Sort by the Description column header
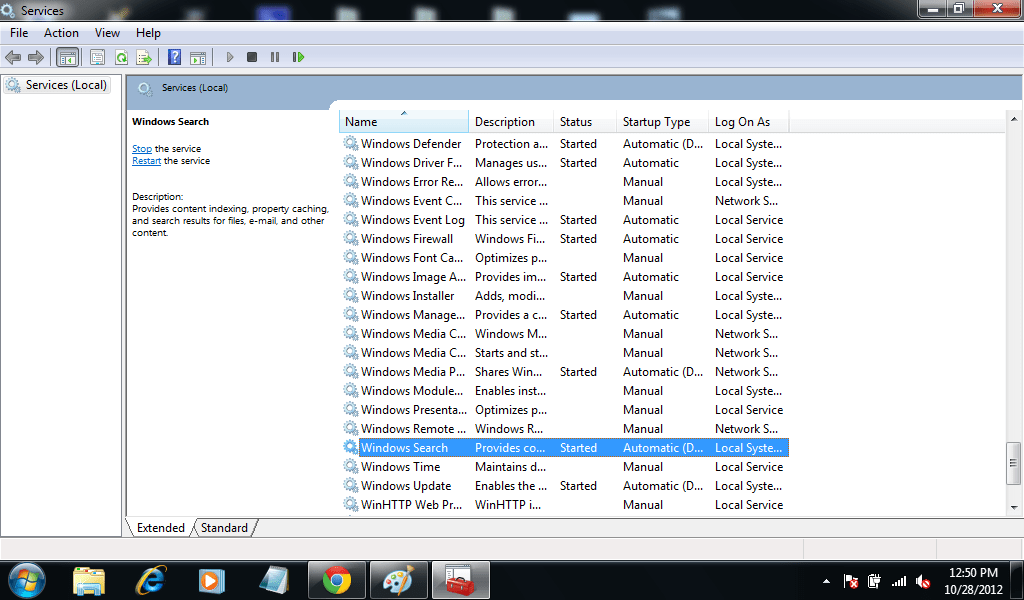 click(x=511, y=121)
